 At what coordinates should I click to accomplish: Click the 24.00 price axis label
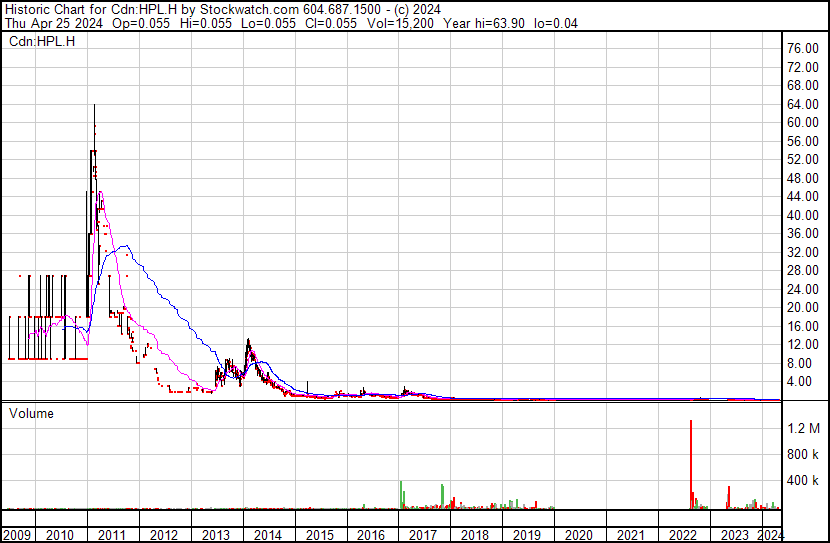(x=803, y=289)
